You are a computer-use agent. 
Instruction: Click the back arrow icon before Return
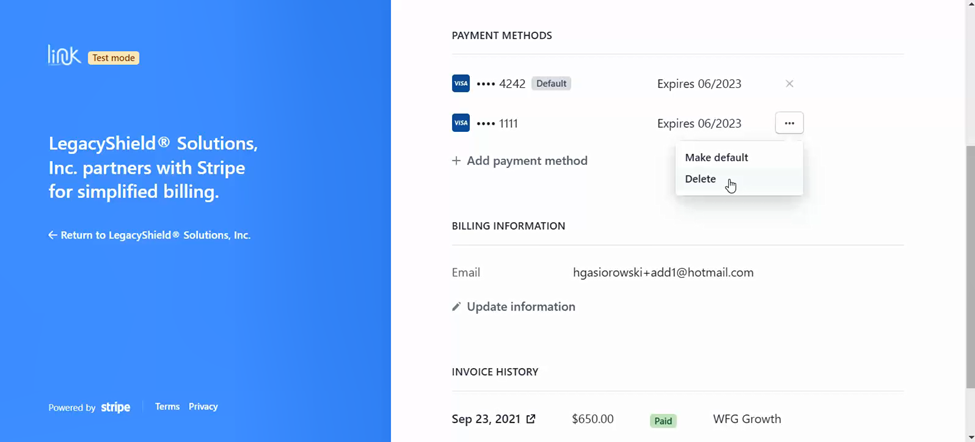pyautogui.click(x=53, y=236)
